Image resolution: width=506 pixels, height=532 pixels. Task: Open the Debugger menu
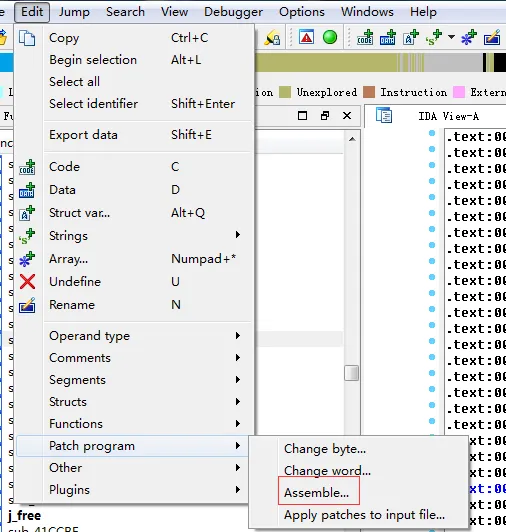[233, 12]
